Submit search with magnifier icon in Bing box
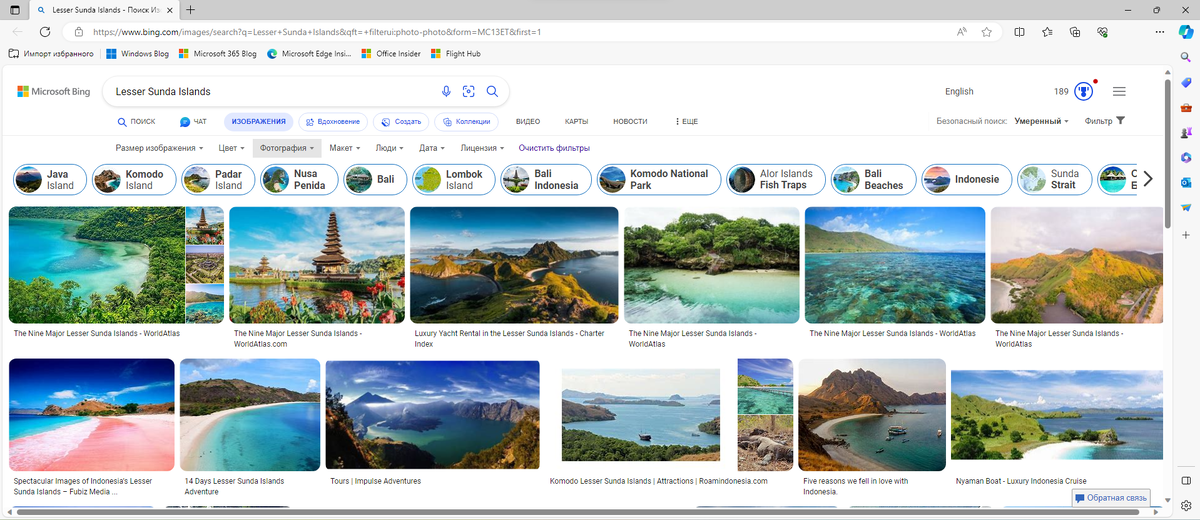The width and height of the screenshot is (1200, 520). 492,91
